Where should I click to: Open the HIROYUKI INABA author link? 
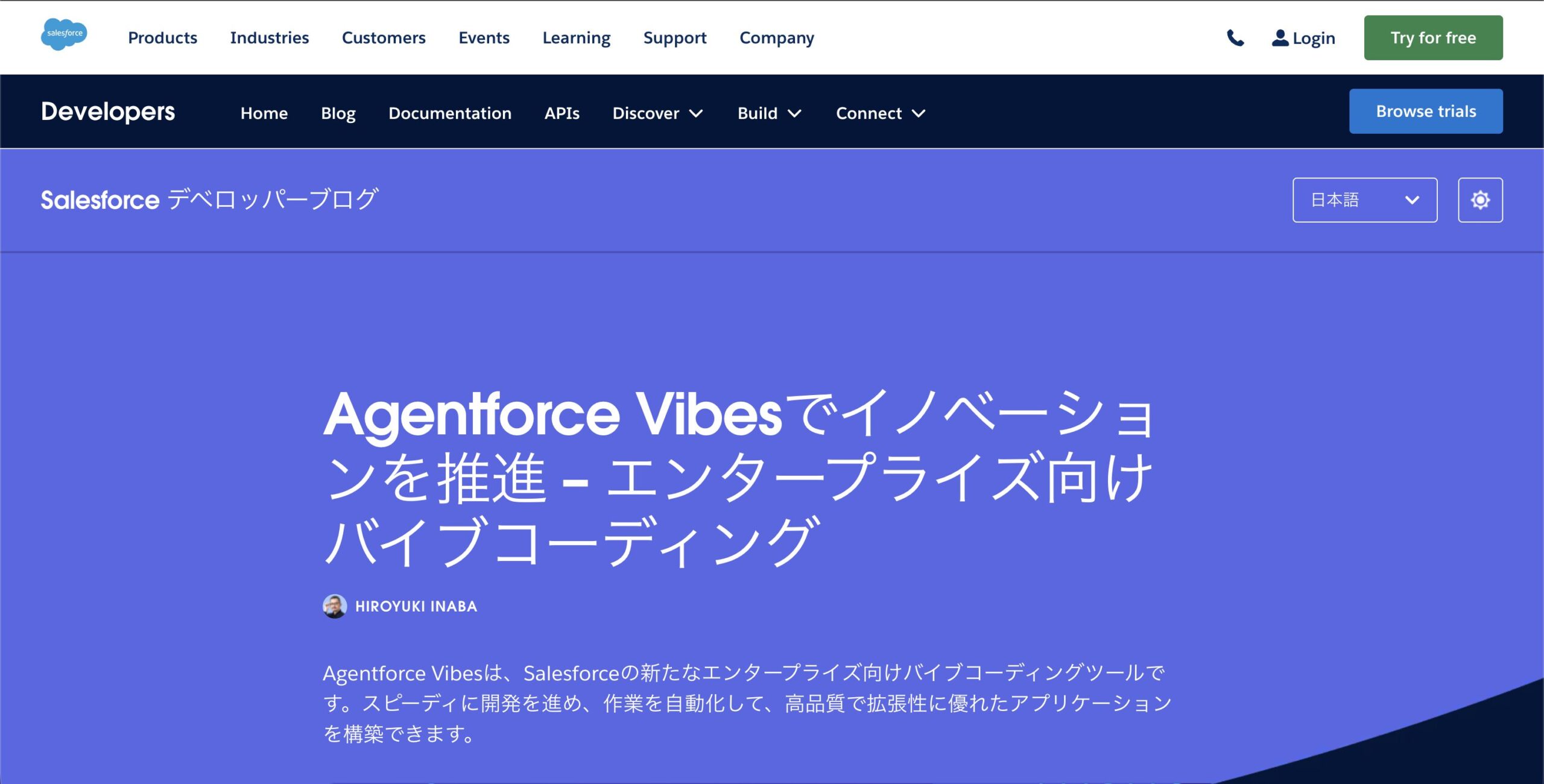[x=416, y=607]
